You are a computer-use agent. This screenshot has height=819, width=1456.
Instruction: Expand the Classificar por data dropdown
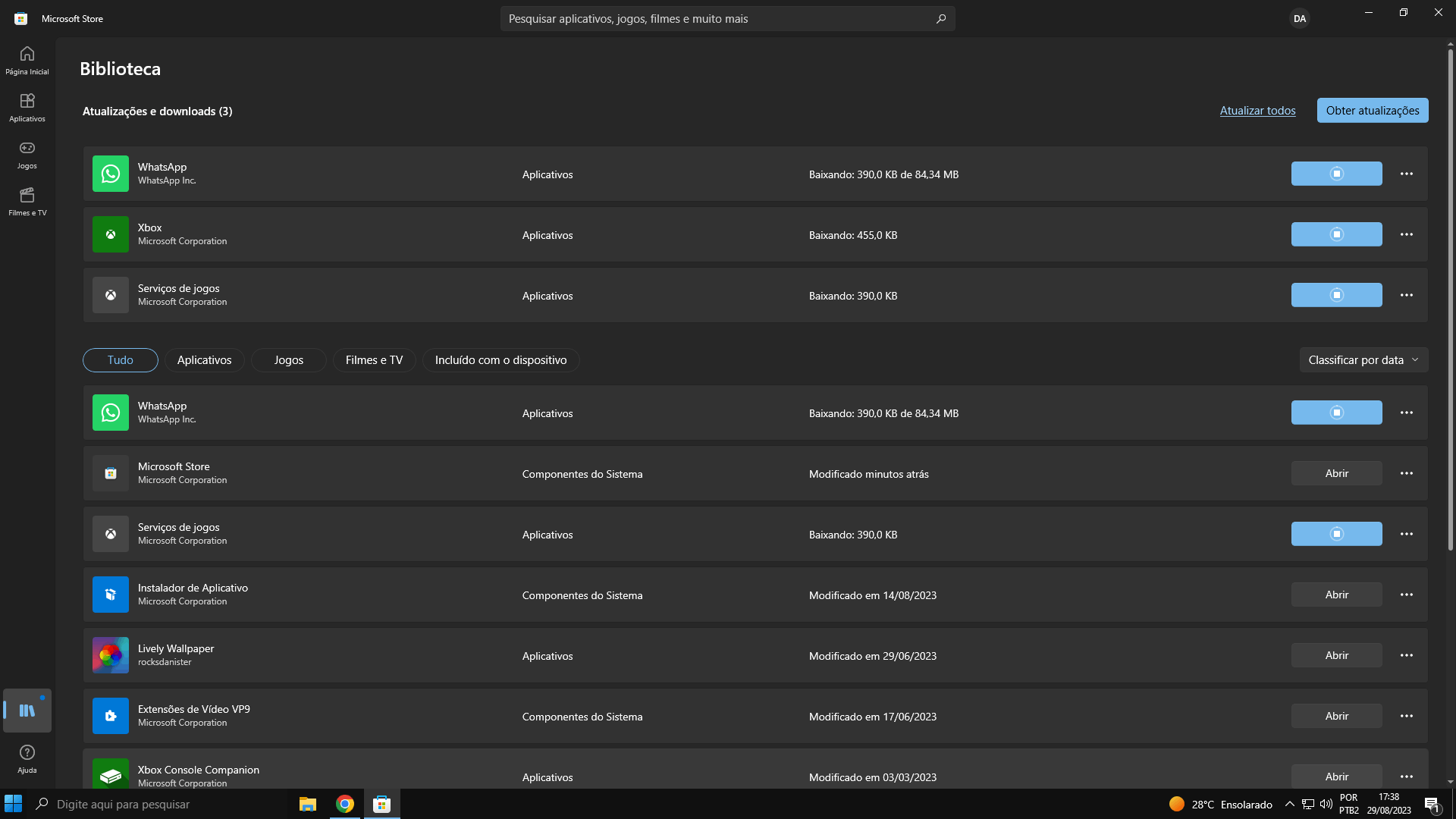tap(1363, 360)
